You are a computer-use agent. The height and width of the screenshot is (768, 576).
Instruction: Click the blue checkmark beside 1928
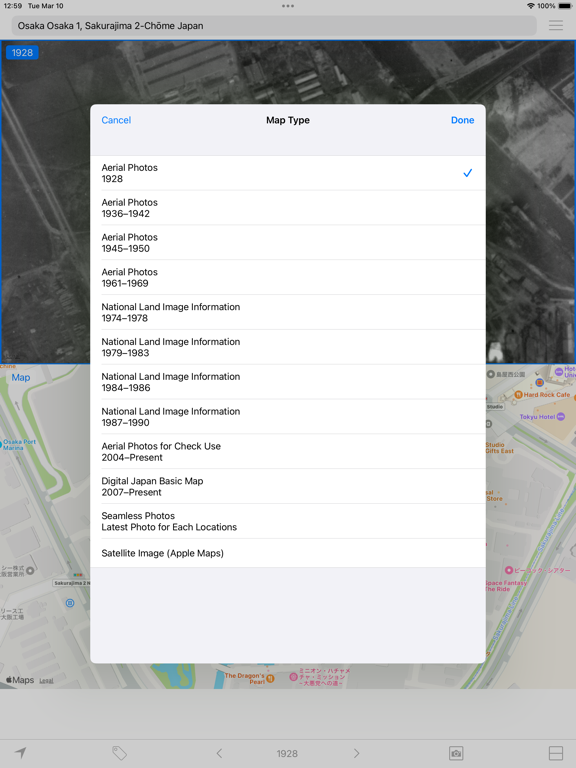(468, 173)
